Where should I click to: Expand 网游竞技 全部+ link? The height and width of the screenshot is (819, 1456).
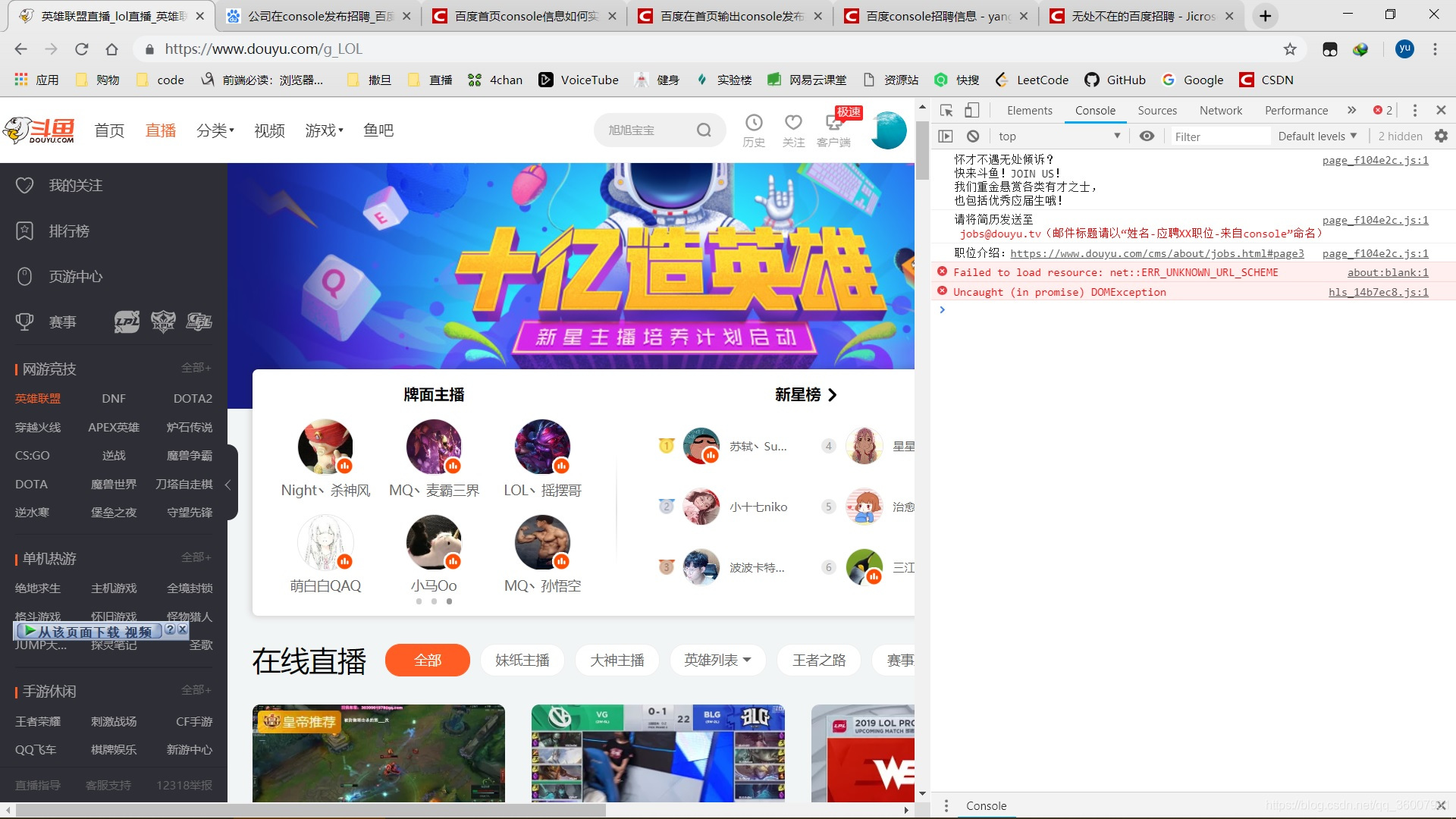pos(196,368)
